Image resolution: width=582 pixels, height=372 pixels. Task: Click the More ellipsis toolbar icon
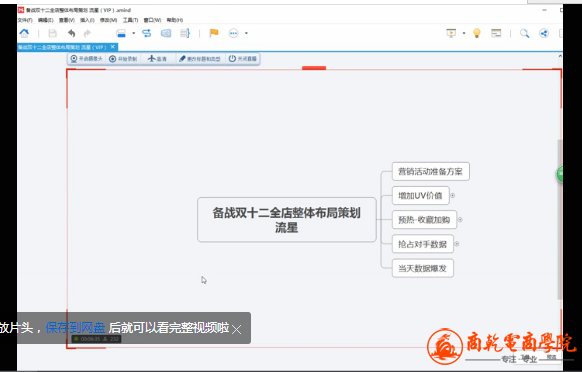[233, 33]
